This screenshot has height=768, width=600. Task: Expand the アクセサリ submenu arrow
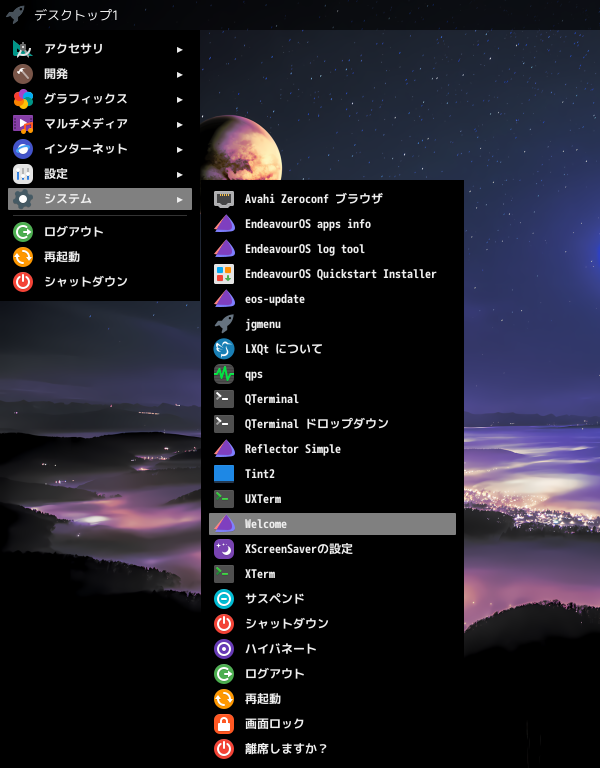[179, 49]
